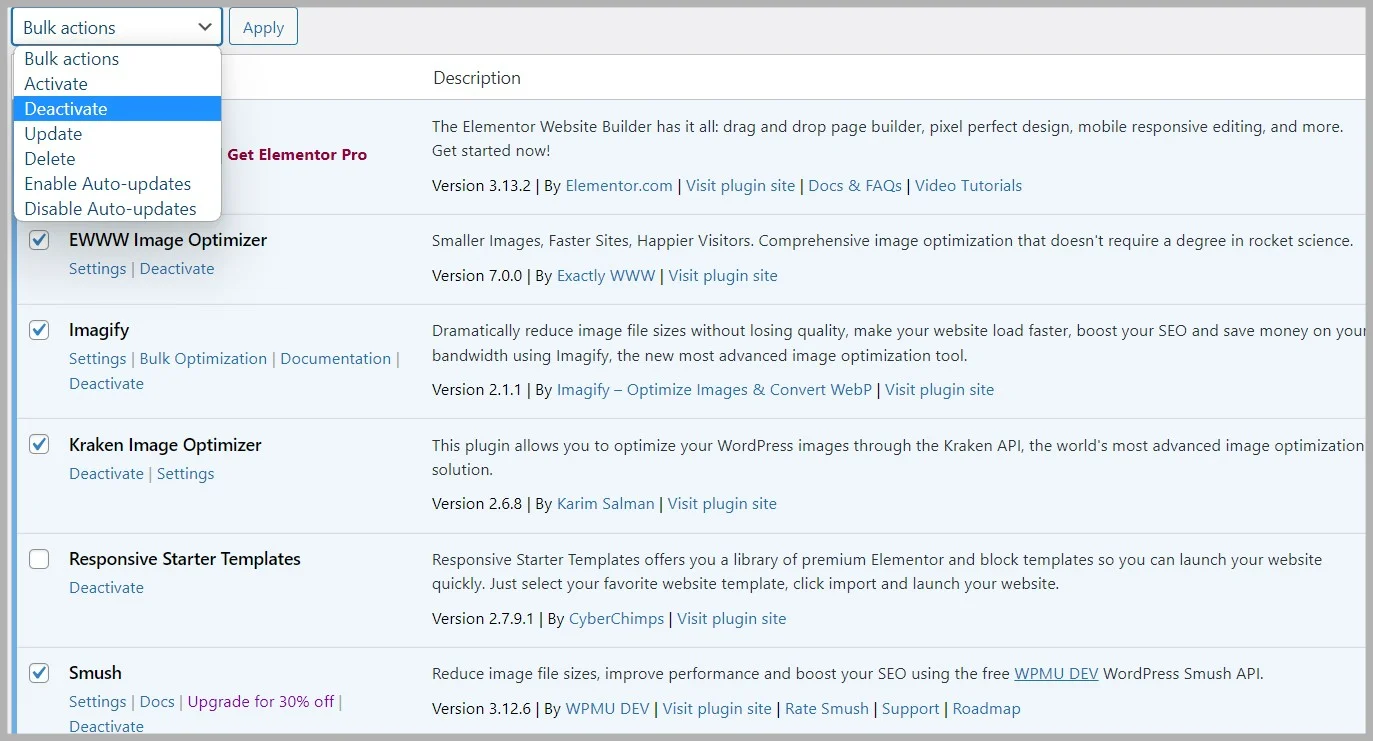
Task: Open the Exactly WWW author link
Action: 606,276
